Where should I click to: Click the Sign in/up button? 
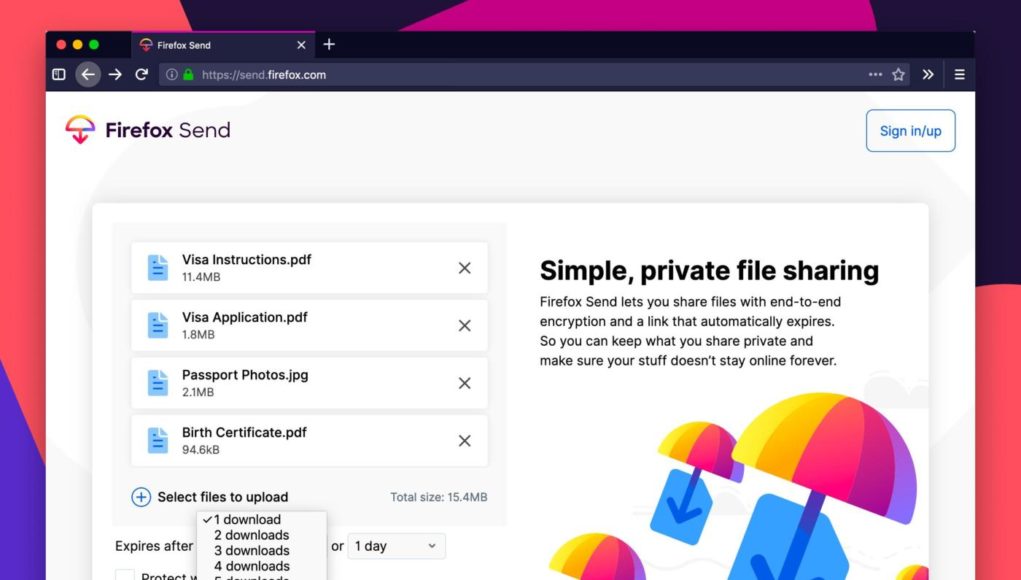click(x=910, y=131)
